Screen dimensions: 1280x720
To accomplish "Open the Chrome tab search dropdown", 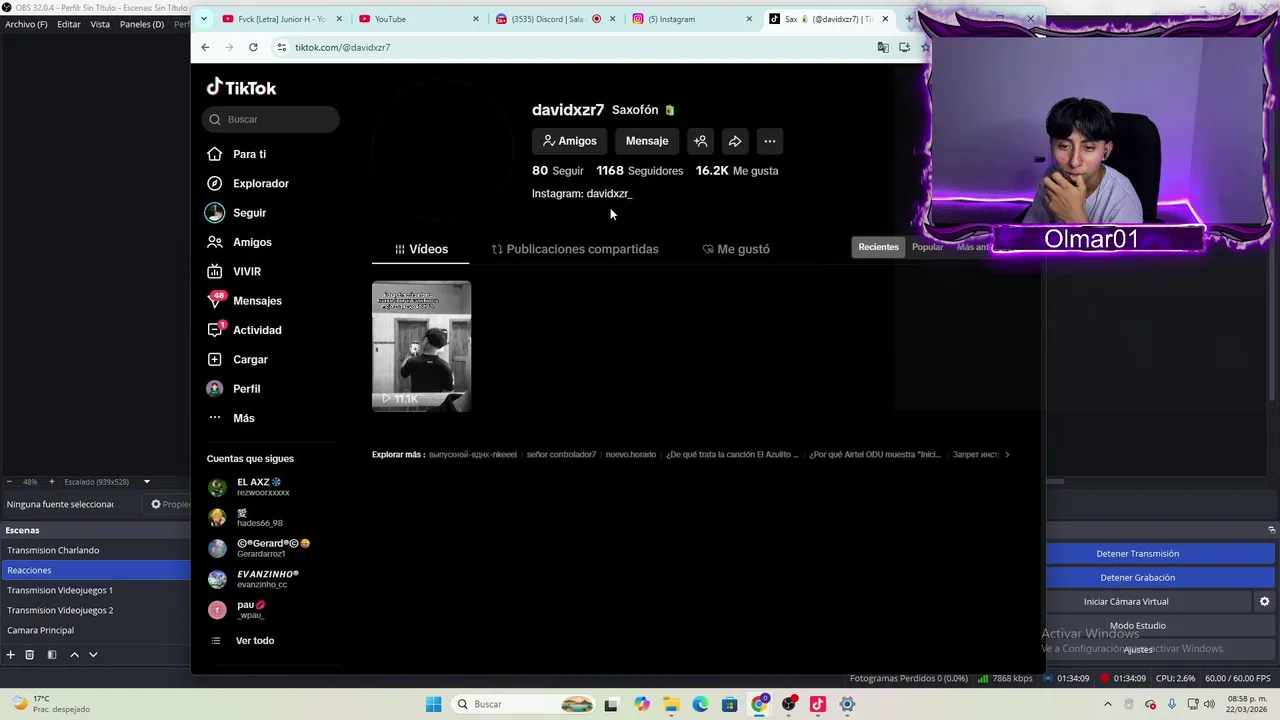I will [204, 18].
